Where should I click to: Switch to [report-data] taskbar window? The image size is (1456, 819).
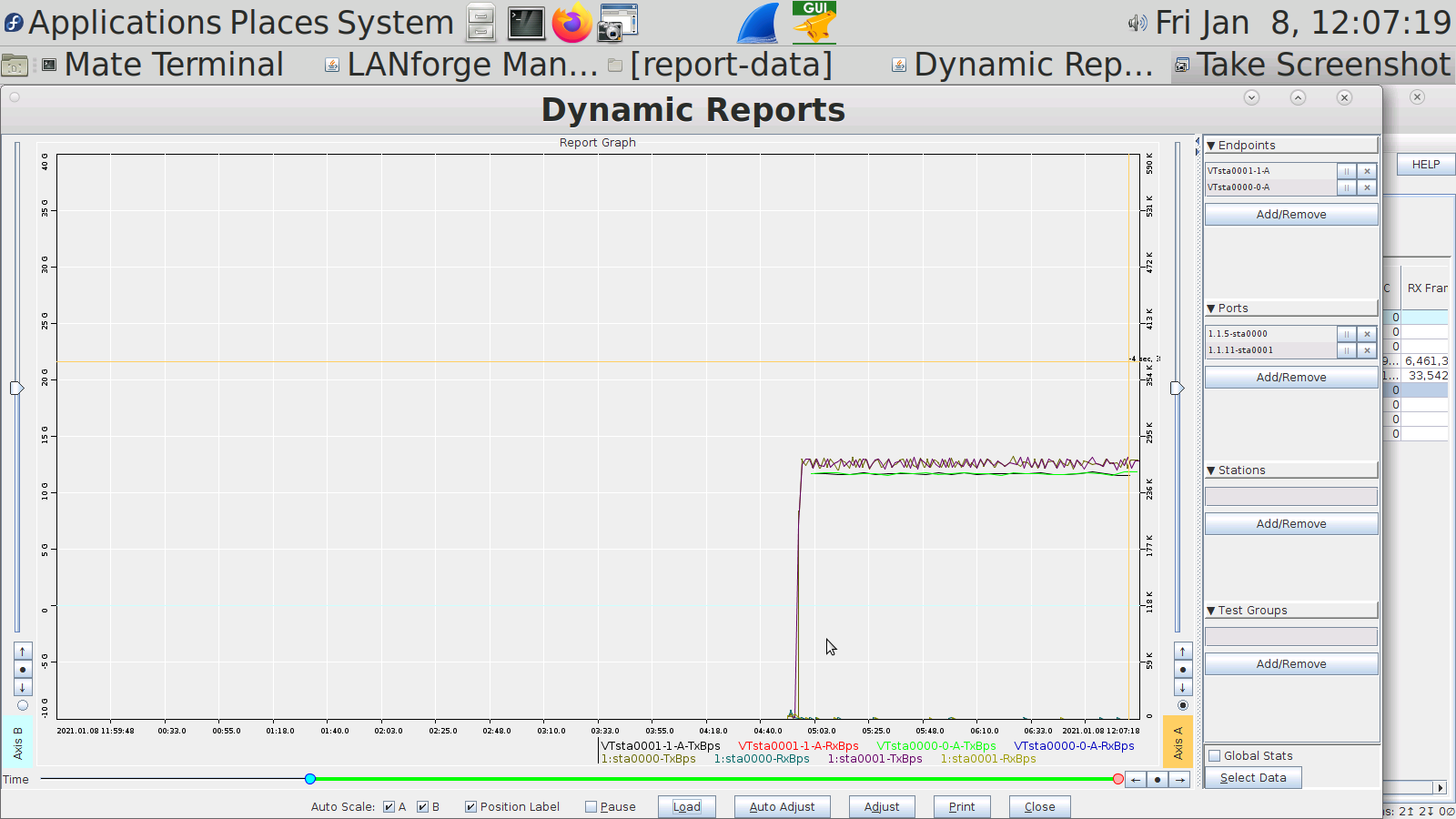pyautogui.click(x=721, y=65)
